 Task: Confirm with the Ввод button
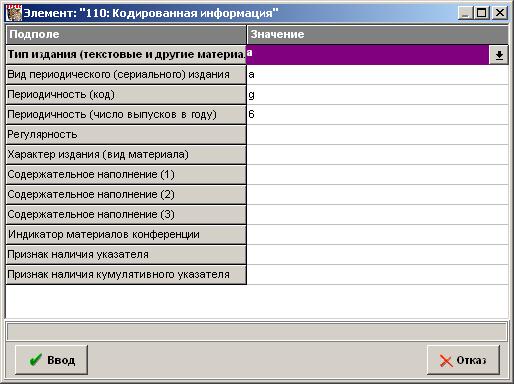point(51,360)
